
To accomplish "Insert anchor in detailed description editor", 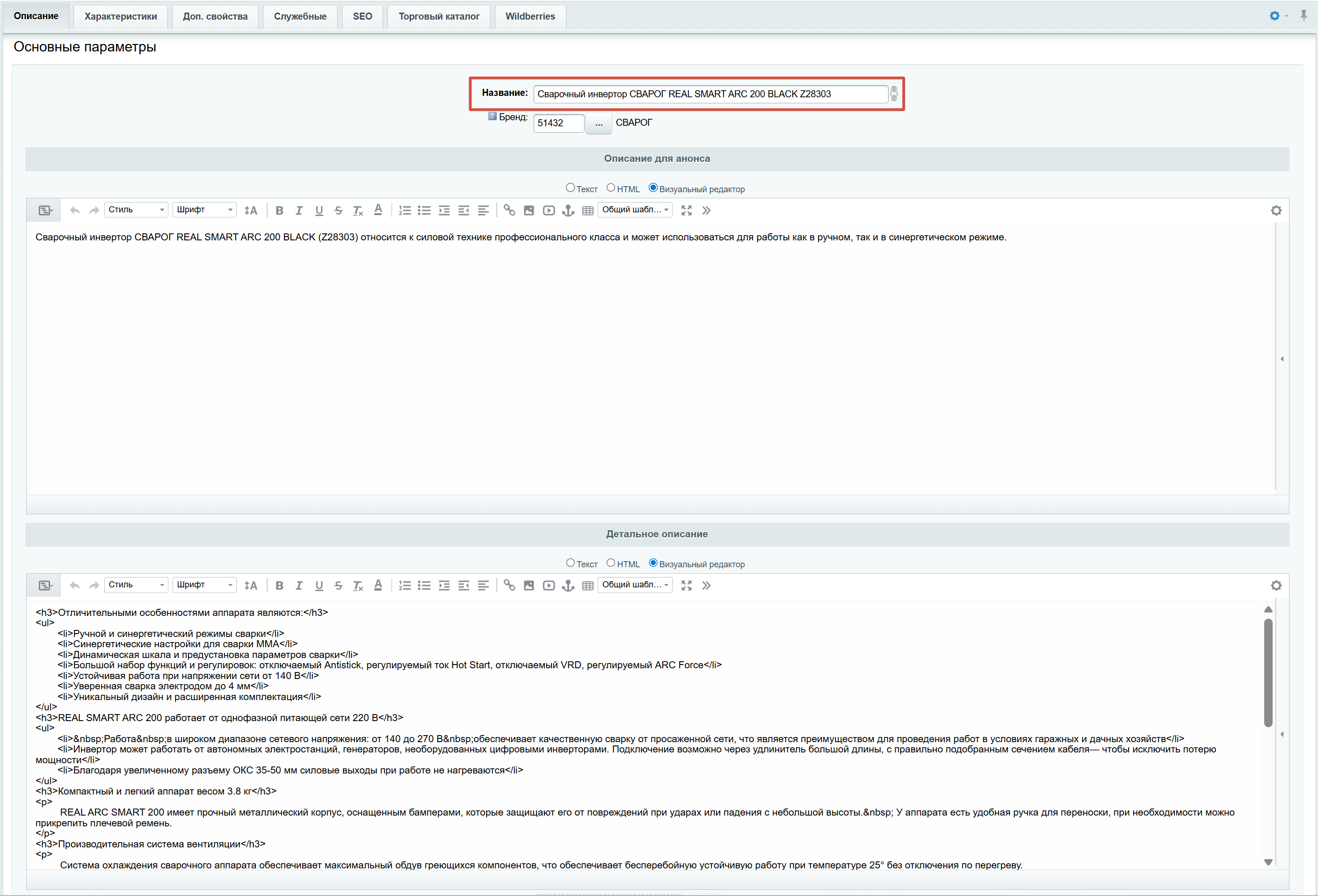I will (568, 586).
